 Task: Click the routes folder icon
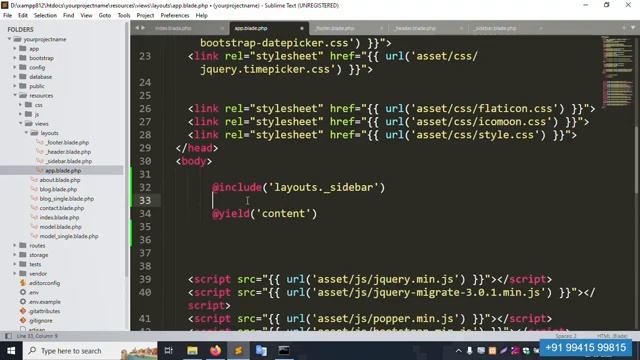pos(23,245)
